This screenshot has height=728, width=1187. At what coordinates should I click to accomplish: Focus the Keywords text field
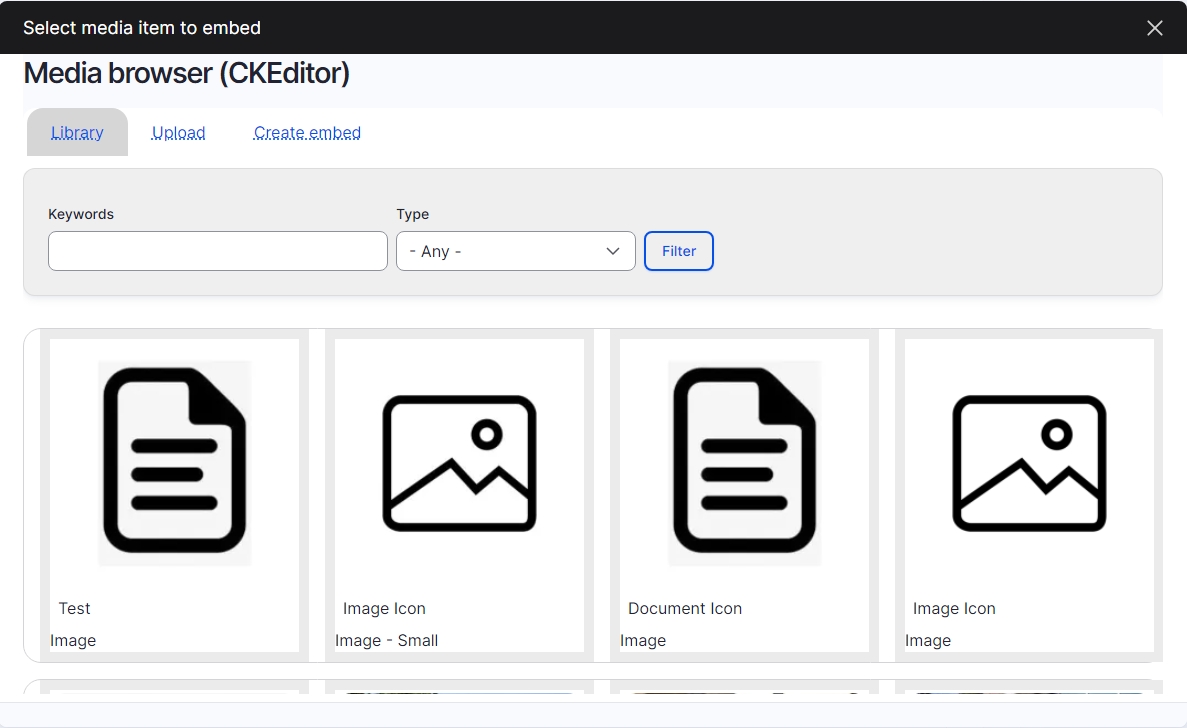(x=218, y=251)
